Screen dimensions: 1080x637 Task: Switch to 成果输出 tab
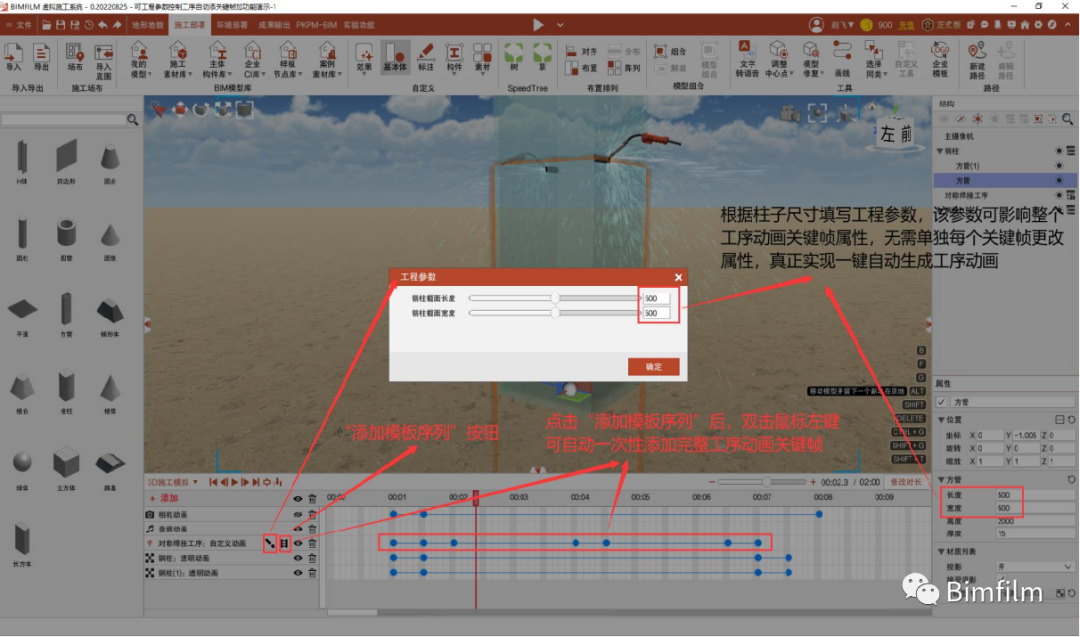click(274, 25)
